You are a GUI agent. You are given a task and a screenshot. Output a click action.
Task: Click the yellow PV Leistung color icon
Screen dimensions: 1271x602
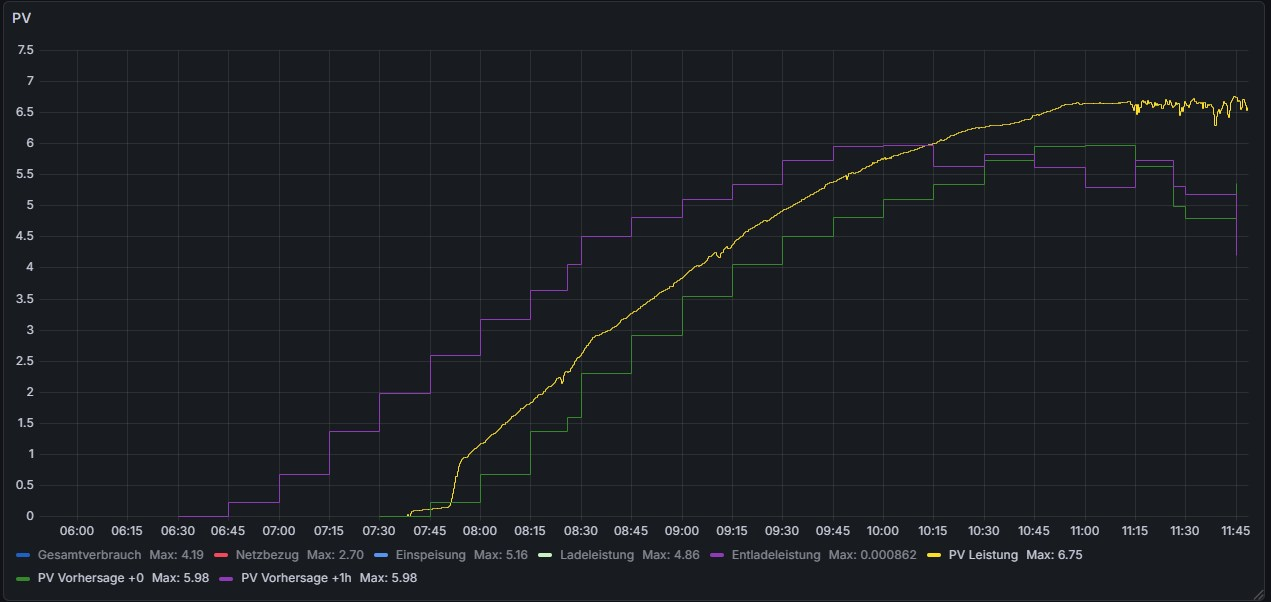(934, 555)
